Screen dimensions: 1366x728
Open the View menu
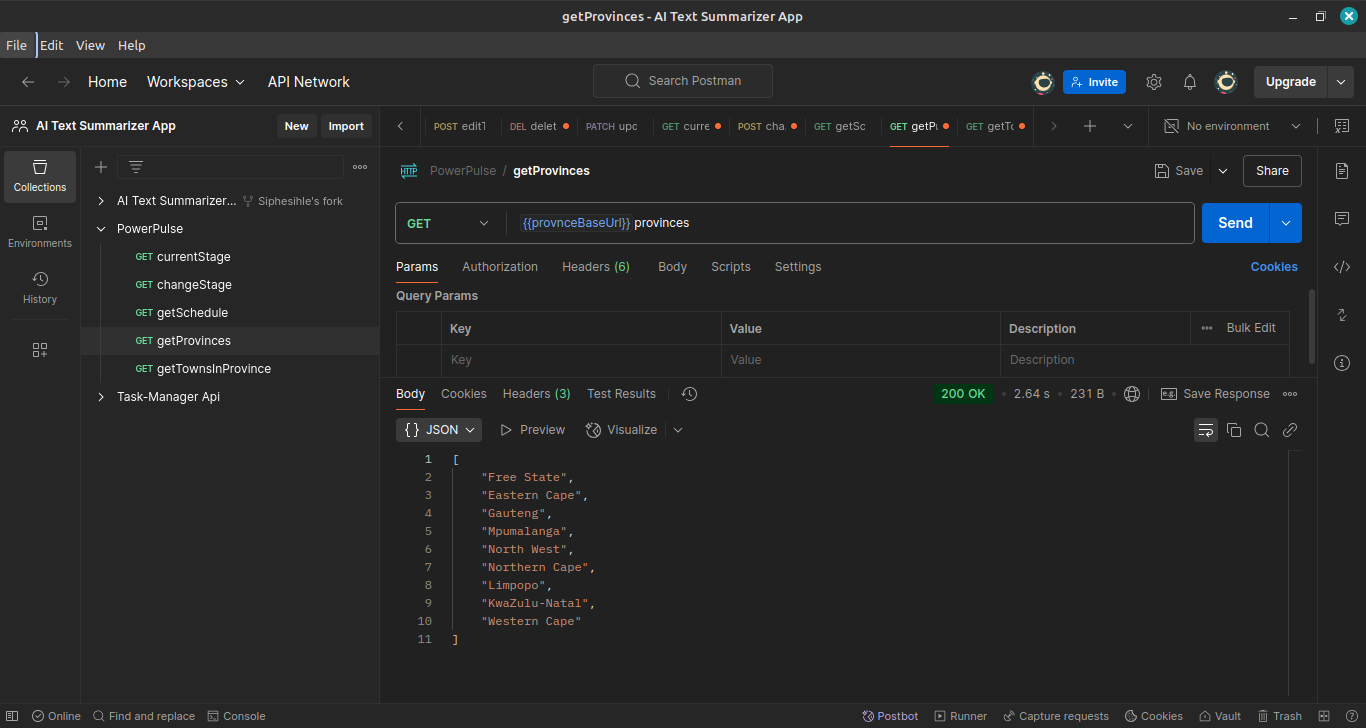pos(90,45)
